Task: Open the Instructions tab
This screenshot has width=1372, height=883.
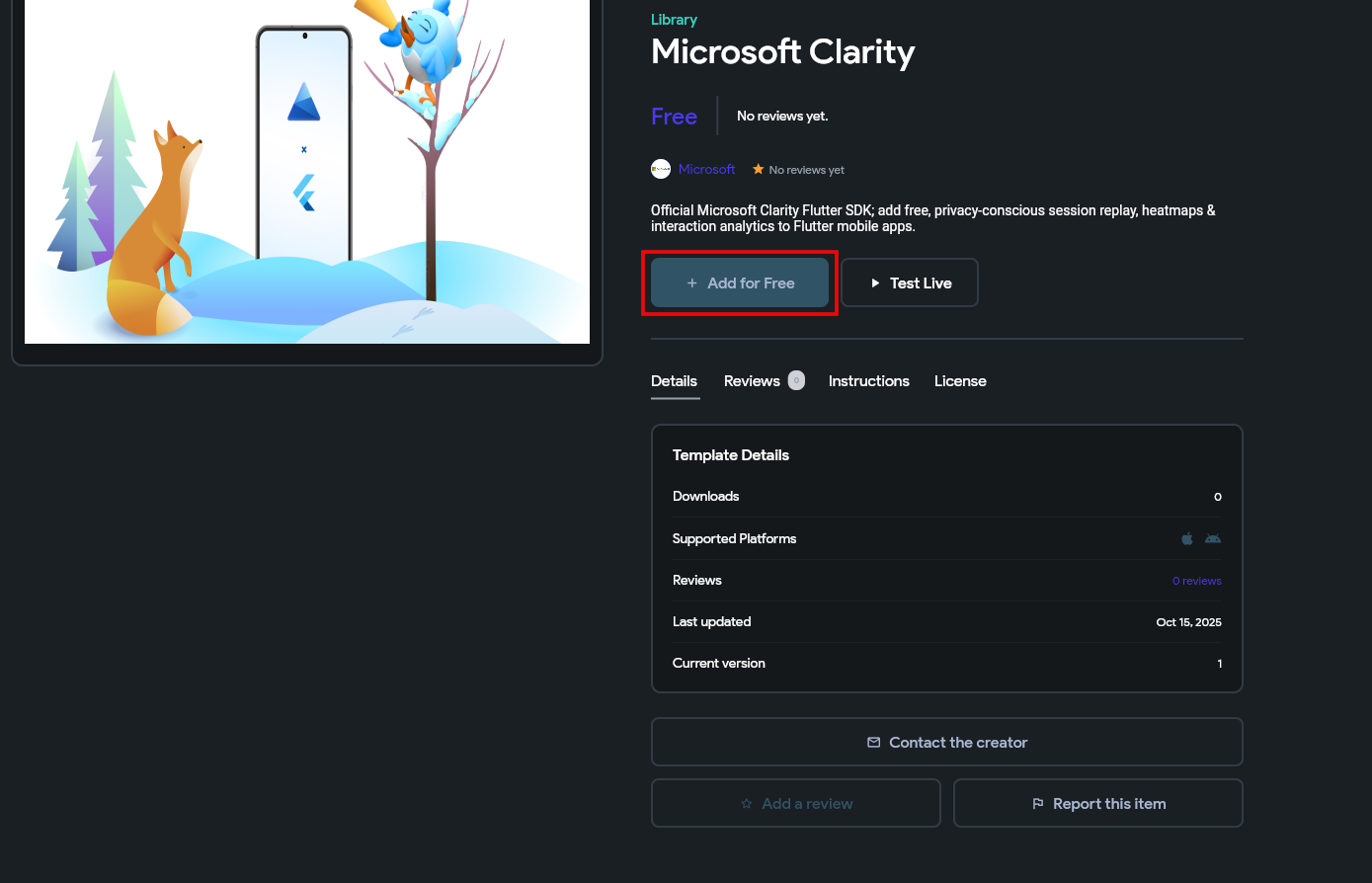Action: click(868, 381)
